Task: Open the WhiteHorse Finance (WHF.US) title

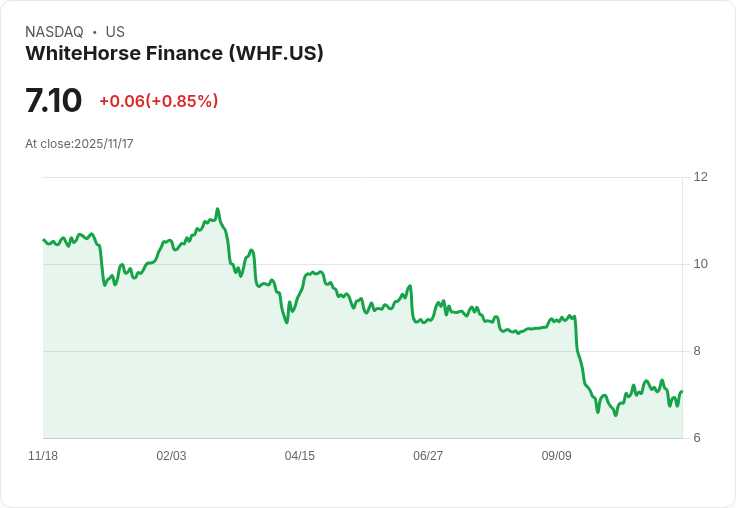Action: 174,54
